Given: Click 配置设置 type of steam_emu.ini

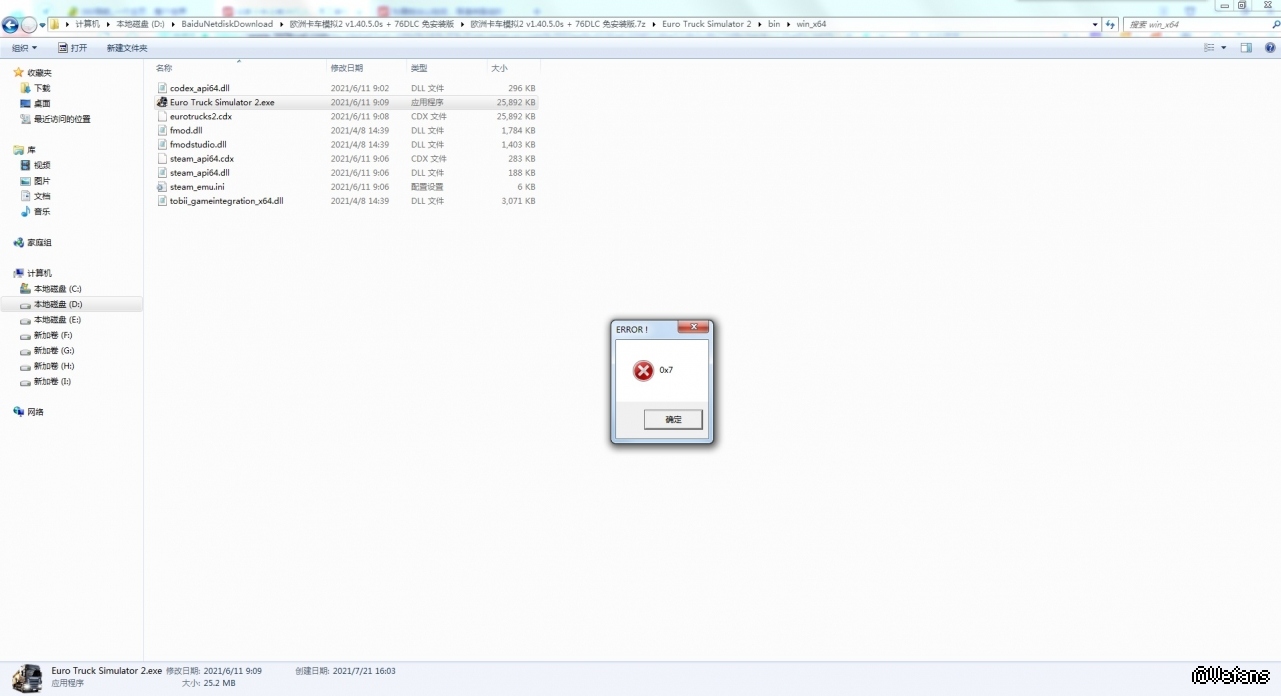Looking at the screenshot, I should pos(427,186).
